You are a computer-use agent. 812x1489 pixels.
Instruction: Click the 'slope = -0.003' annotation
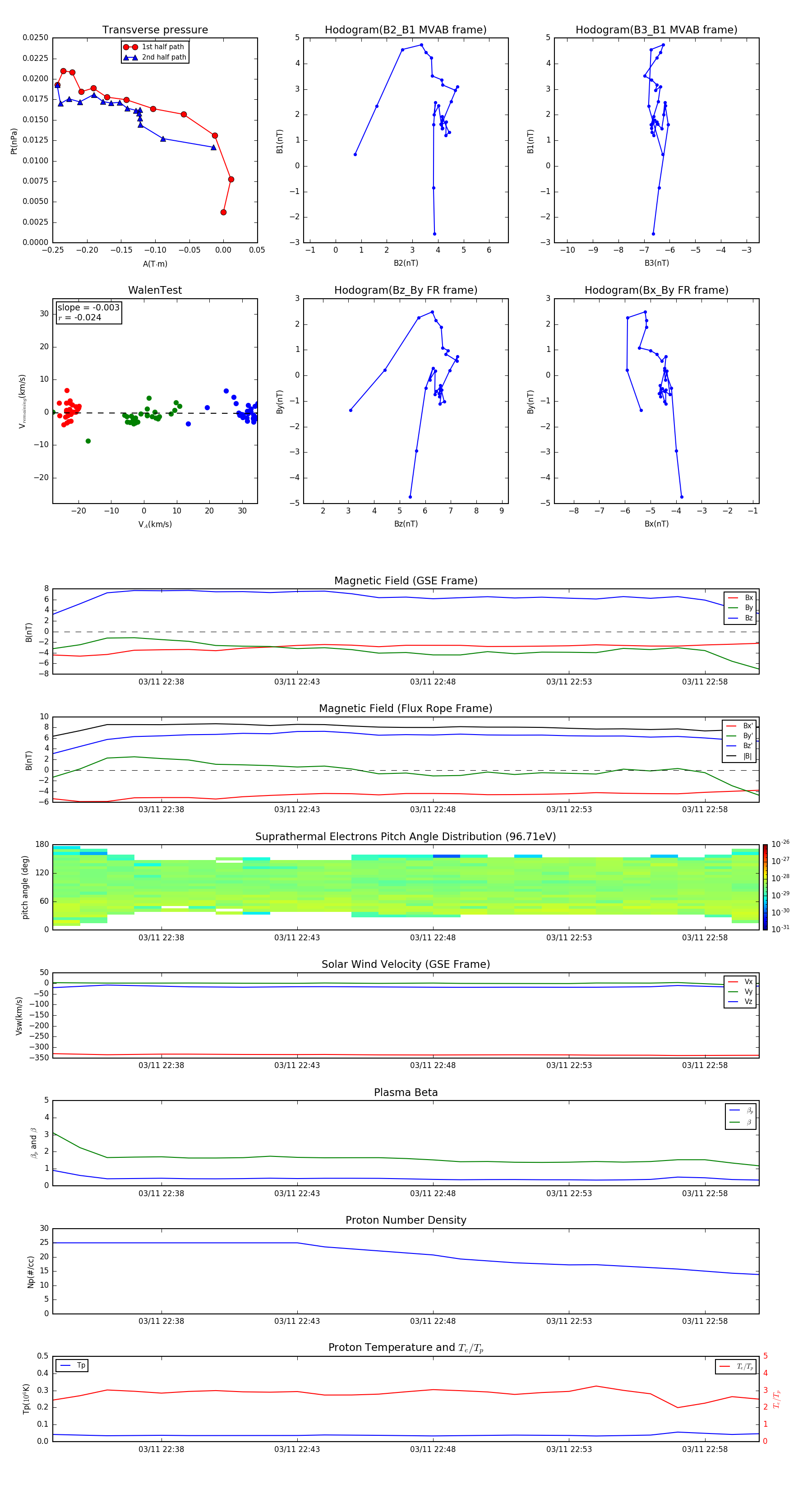coord(88,308)
